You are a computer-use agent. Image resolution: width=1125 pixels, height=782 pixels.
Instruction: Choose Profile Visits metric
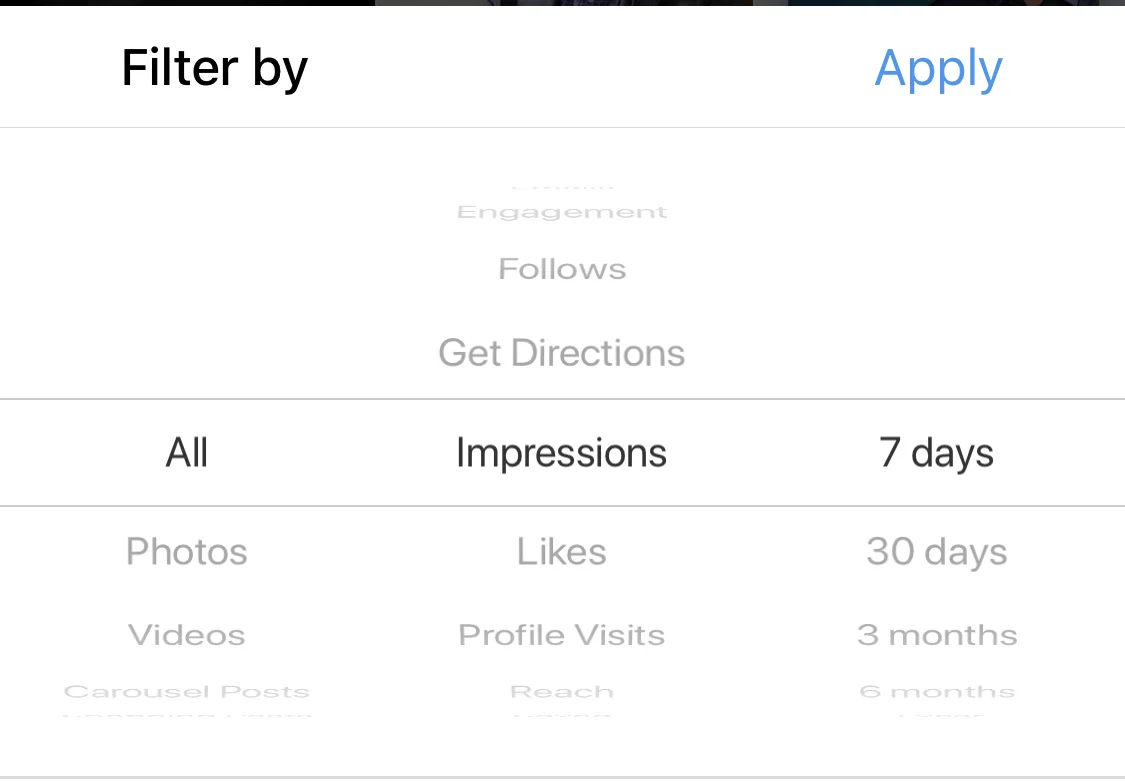click(x=562, y=635)
